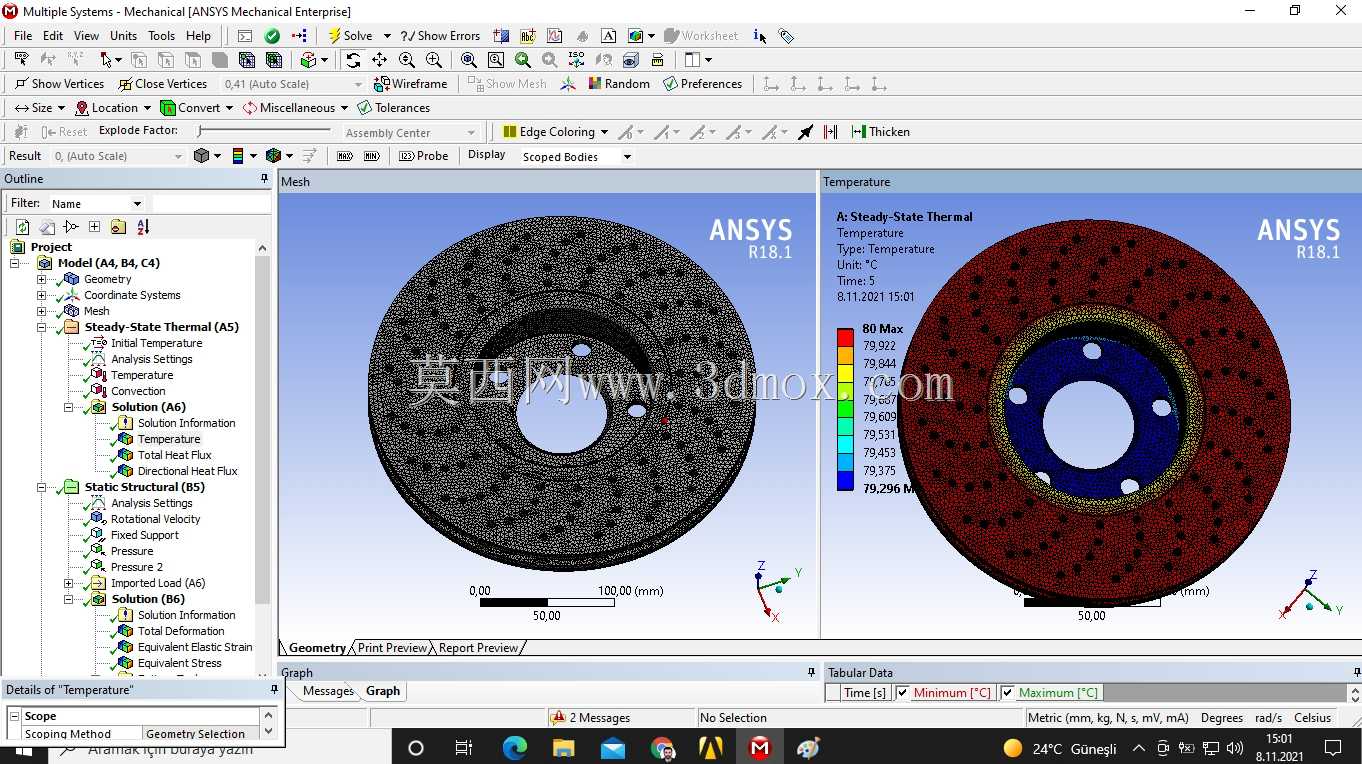Click the Rotate view tool
This screenshot has width=1362, height=764.
[353, 60]
